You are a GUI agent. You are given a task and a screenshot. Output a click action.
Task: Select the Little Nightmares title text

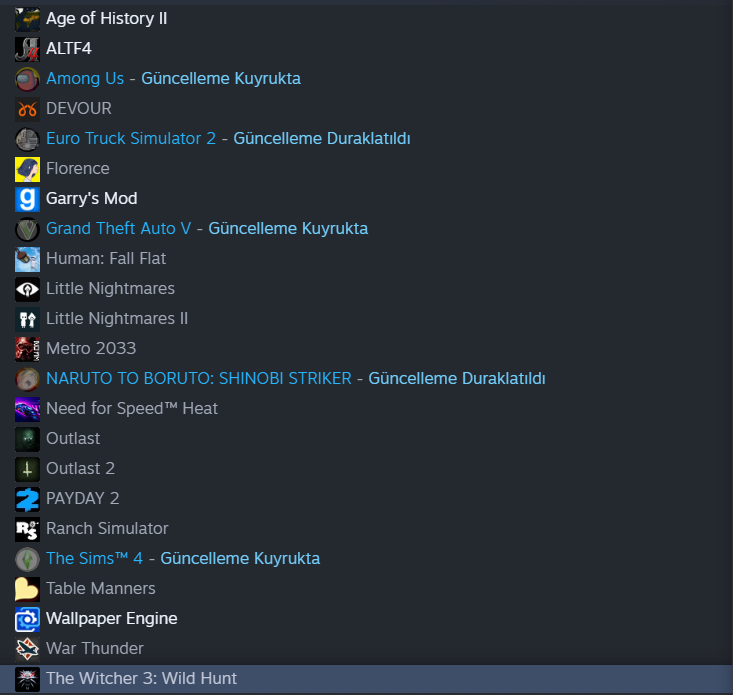tap(110, 288)
